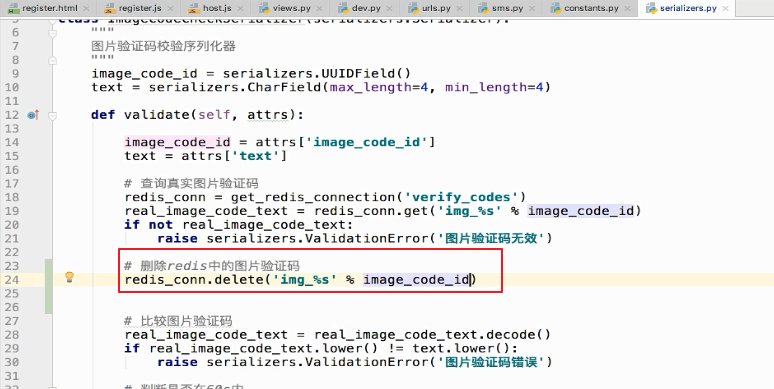Viewport: 774px width, 389px height.
Task: Click decode() call on line 28
Action: click(x=518, y=335)
